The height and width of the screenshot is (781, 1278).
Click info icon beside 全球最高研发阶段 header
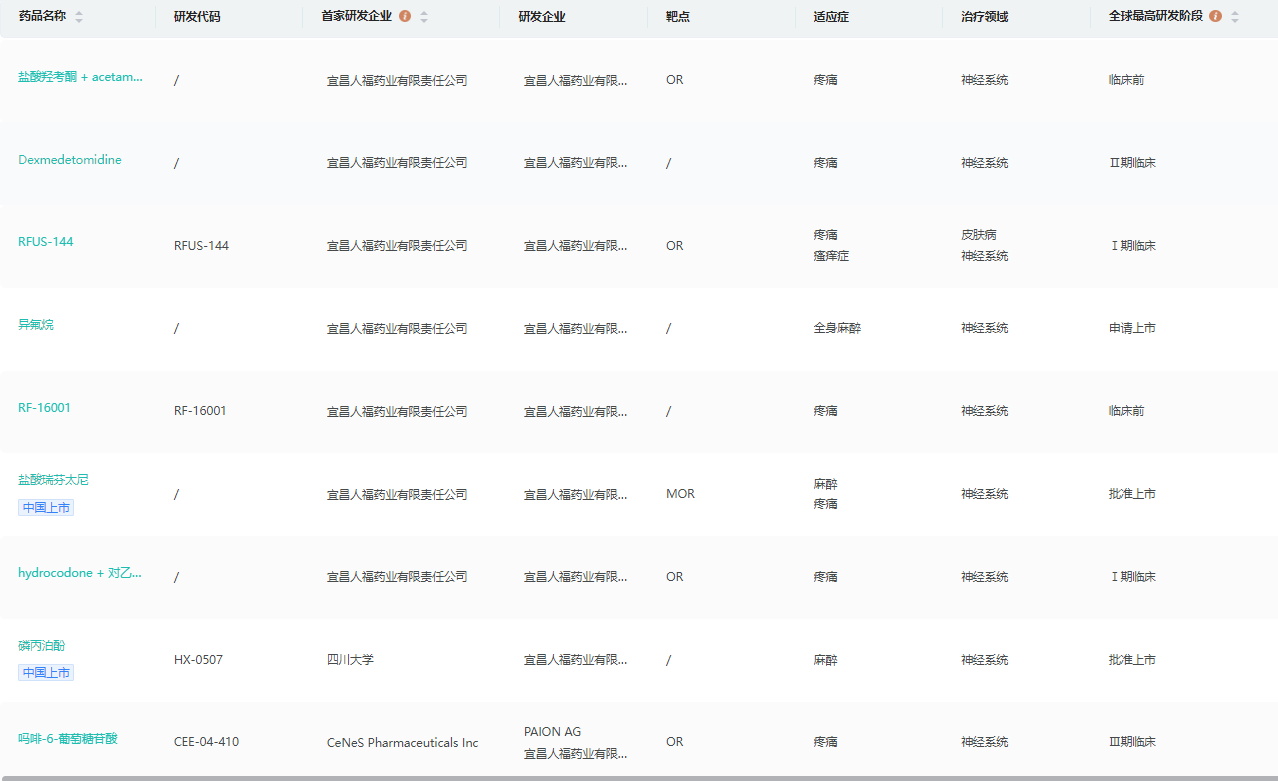1215,16
